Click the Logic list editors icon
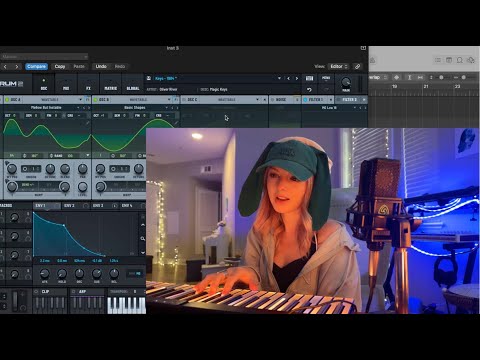The width and height of the screenshot is (480, 360). tap(438, 60)
